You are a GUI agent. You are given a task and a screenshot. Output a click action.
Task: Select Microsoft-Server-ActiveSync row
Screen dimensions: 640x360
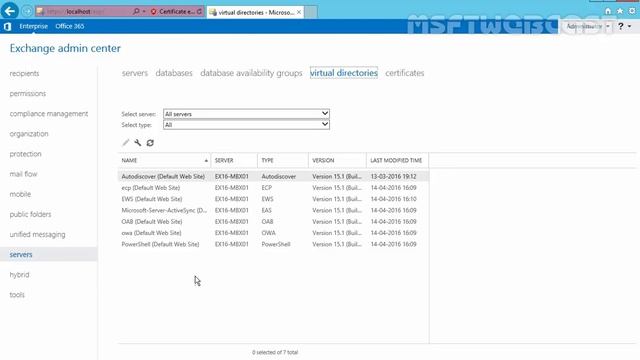click(273, 210)
